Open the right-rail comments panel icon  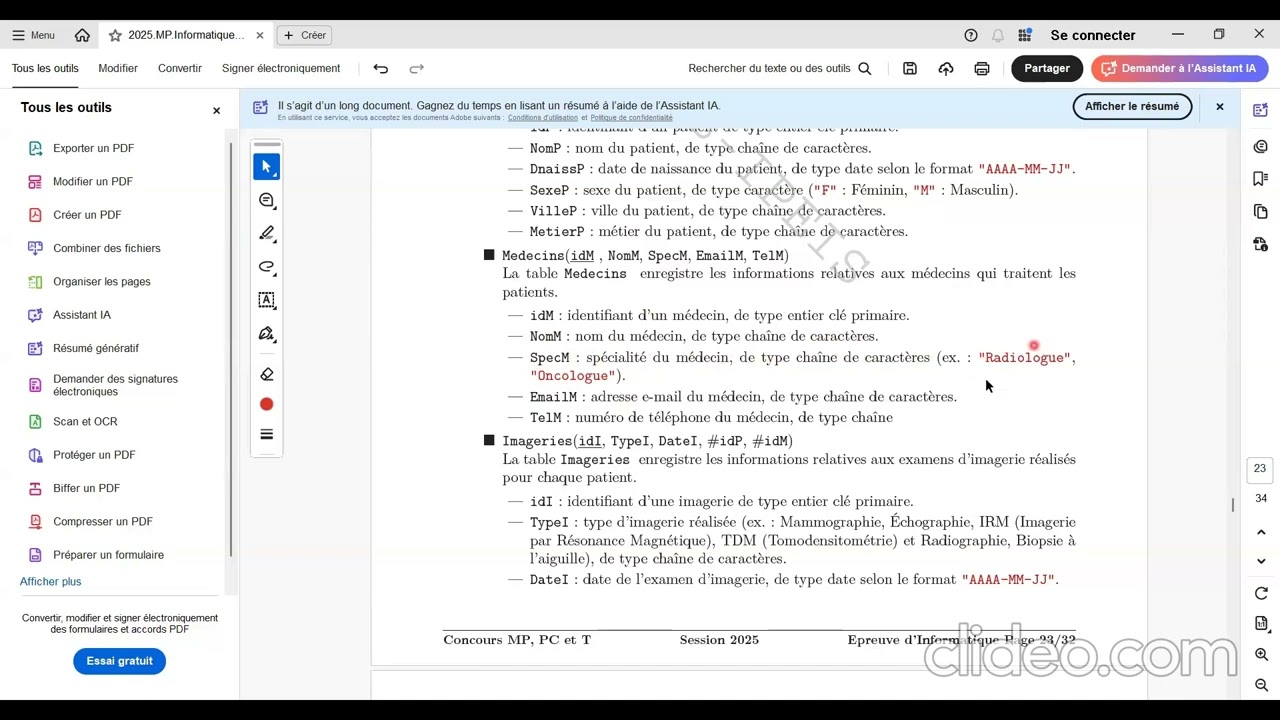point(1260,147)
